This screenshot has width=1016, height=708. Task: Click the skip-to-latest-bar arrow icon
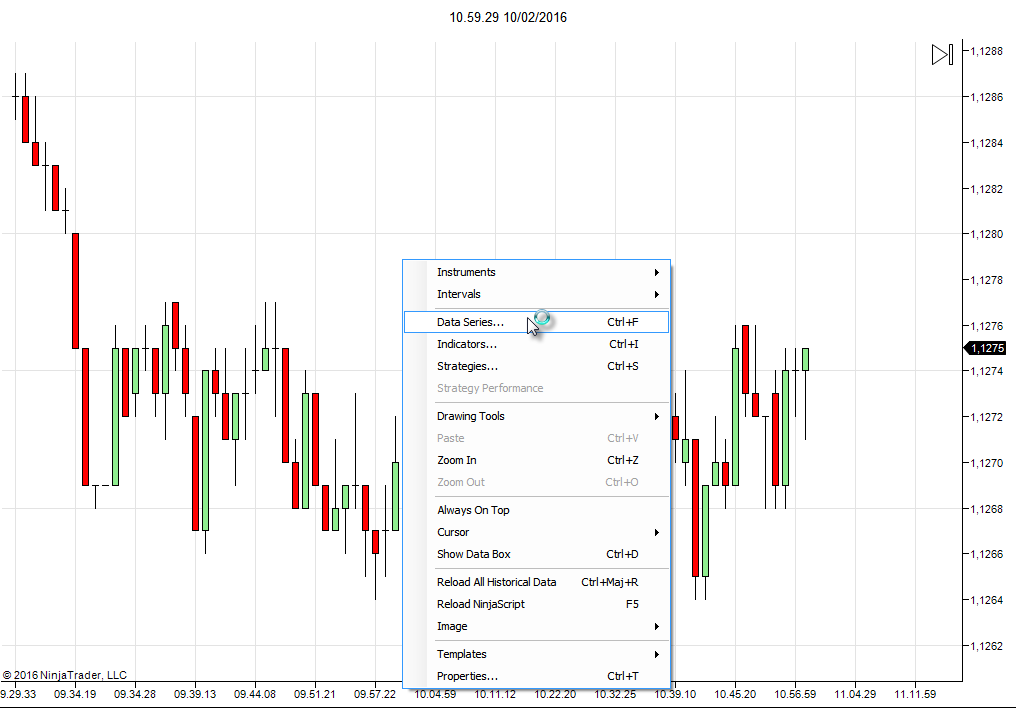pos(942,54)
